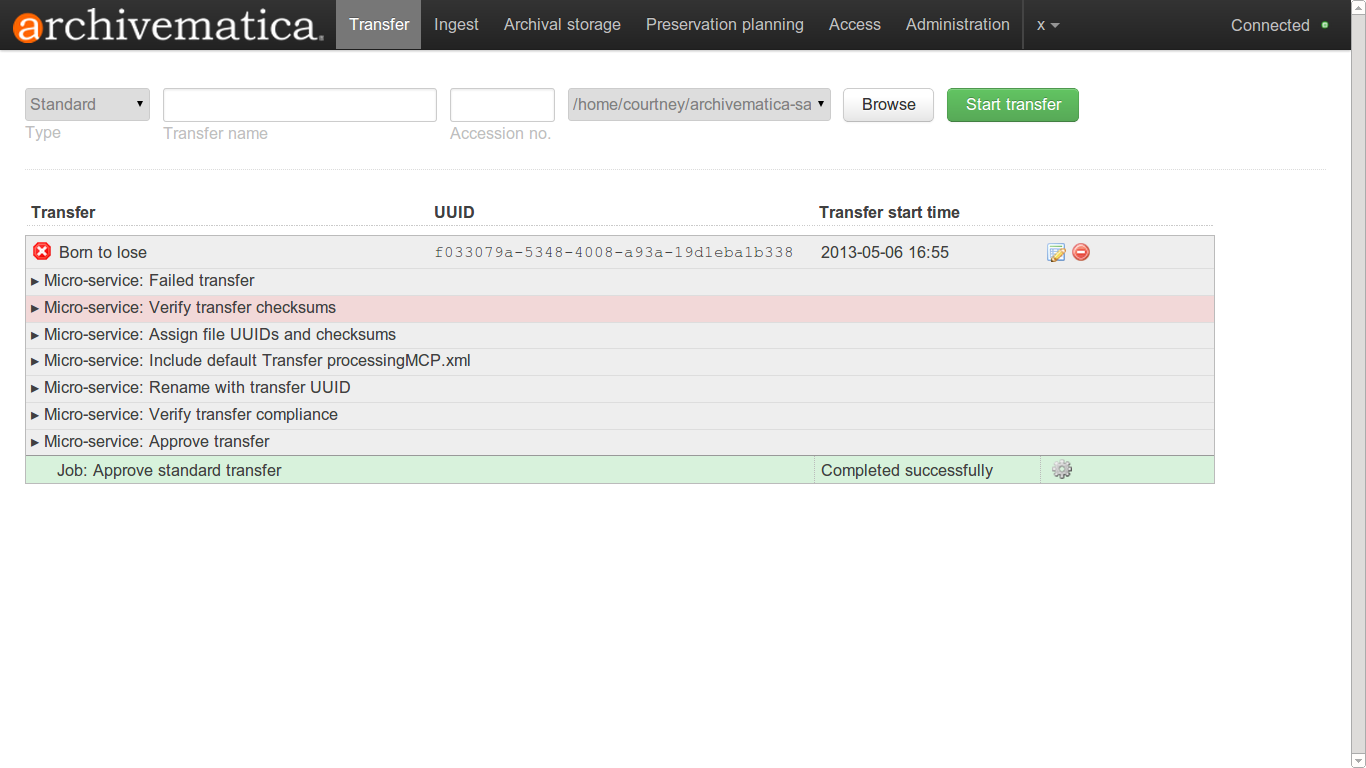The width and height of the screenshot is (1366, 768).
Task: Click the Transfer name input field
Action: (x=300, y=105)
